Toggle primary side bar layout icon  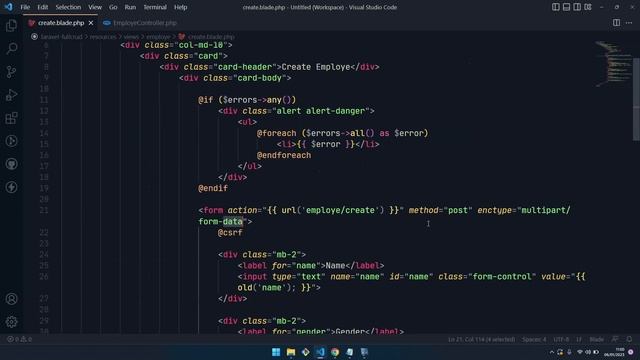(x=556, y=7)
